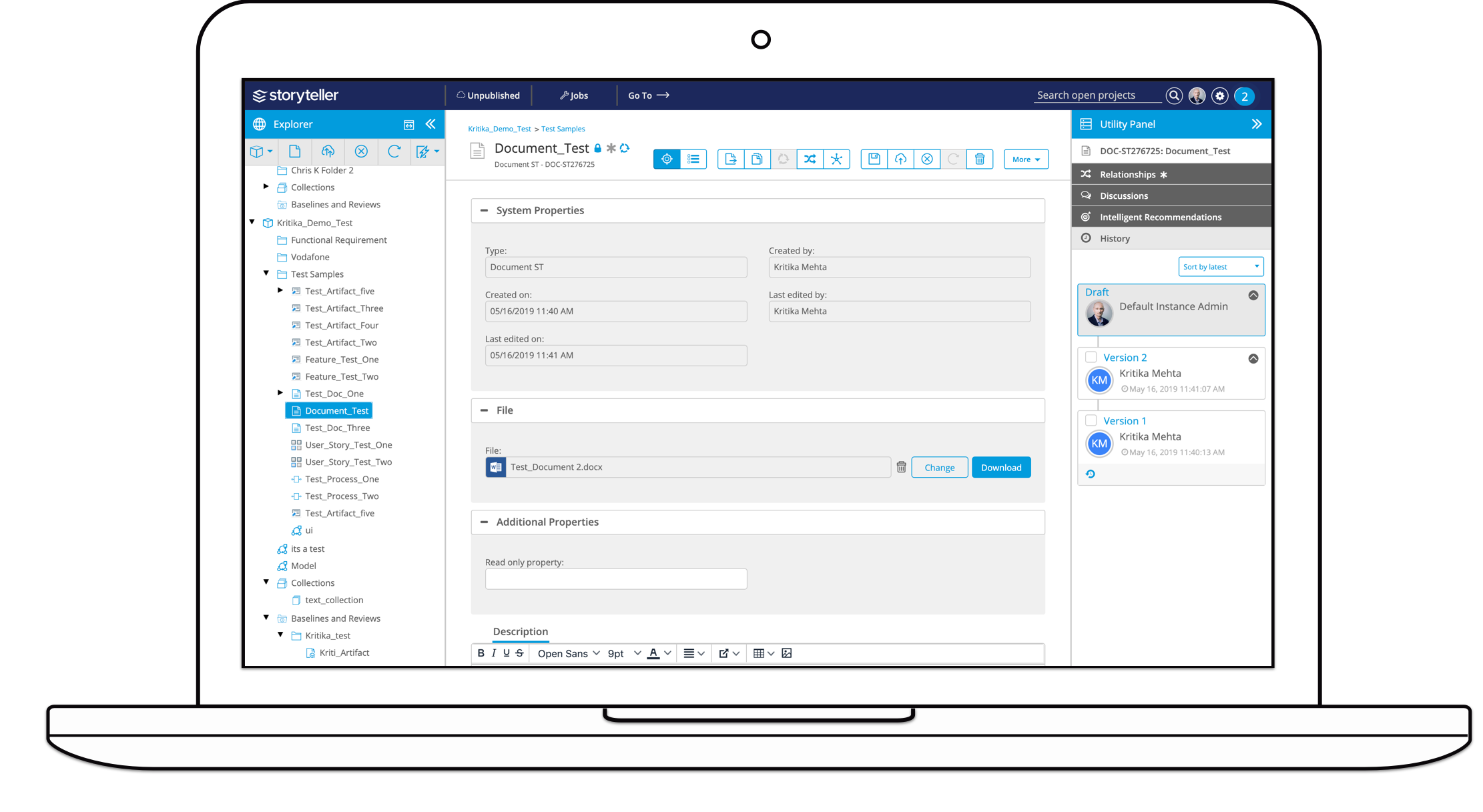Delete the attached file with the small trash icon
Screen dimensions: 1483x812
pos(901,467)
